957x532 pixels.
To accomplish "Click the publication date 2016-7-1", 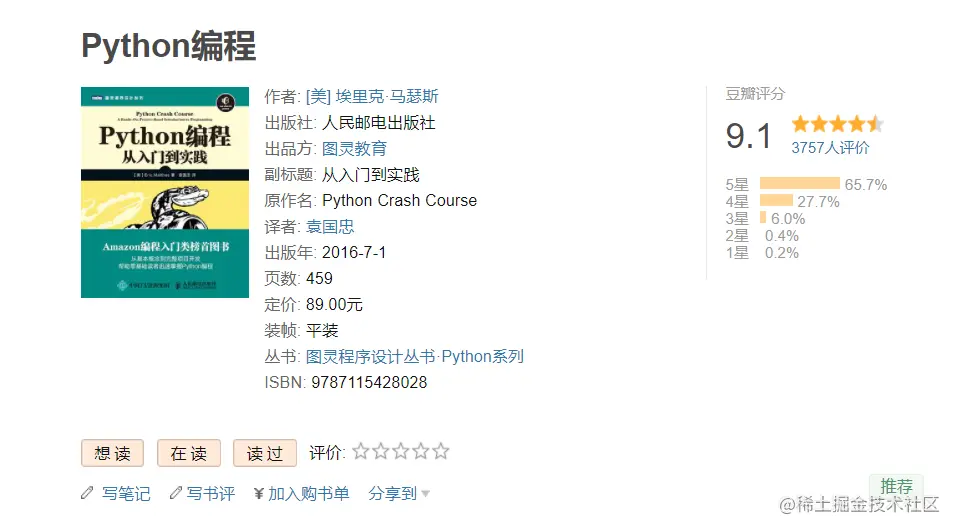I will 354,253.
